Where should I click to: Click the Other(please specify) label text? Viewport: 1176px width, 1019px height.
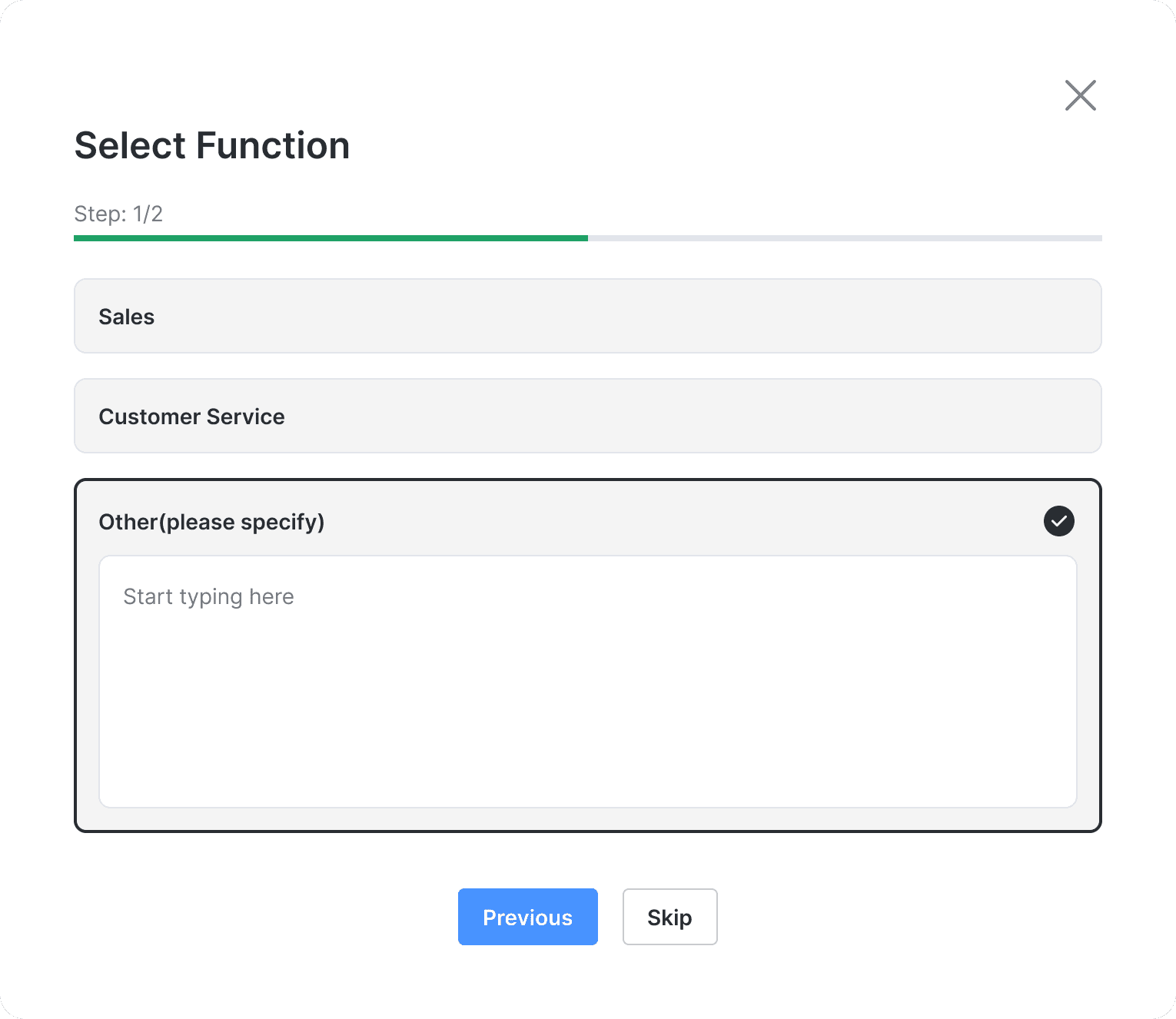click(211, 522)
